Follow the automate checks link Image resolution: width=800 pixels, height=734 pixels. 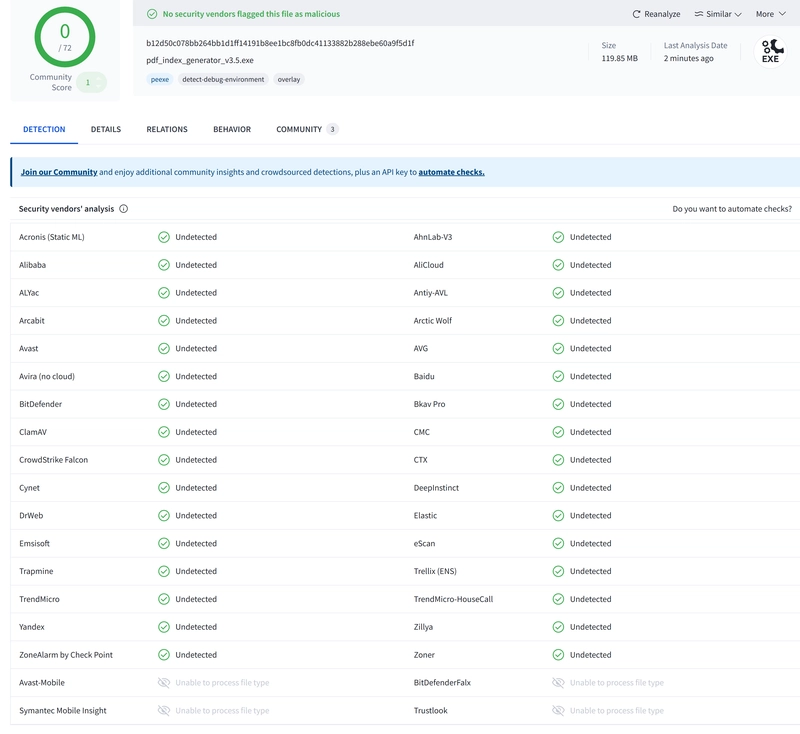pos(452,172)
